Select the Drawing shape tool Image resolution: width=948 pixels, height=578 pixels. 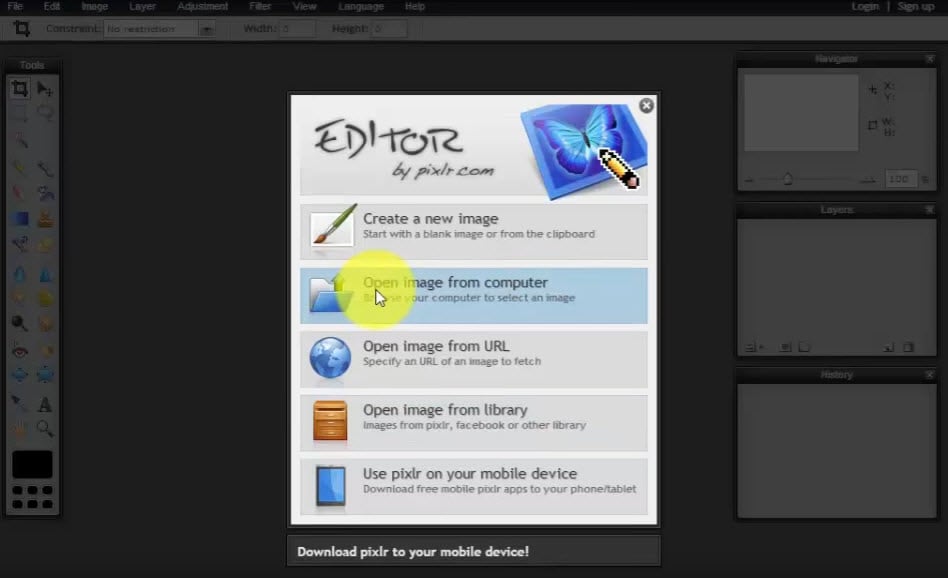coord(45,244)
